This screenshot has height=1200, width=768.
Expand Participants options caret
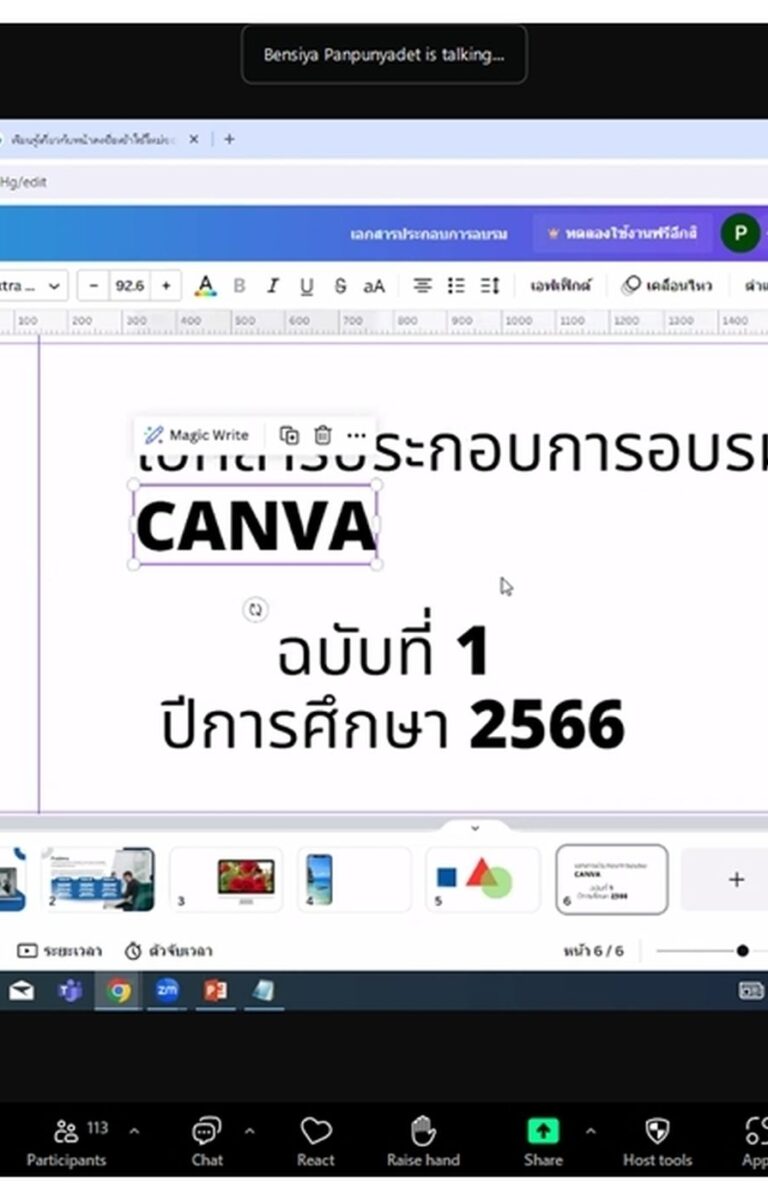pyautogui.click(x=134, y=1132)
